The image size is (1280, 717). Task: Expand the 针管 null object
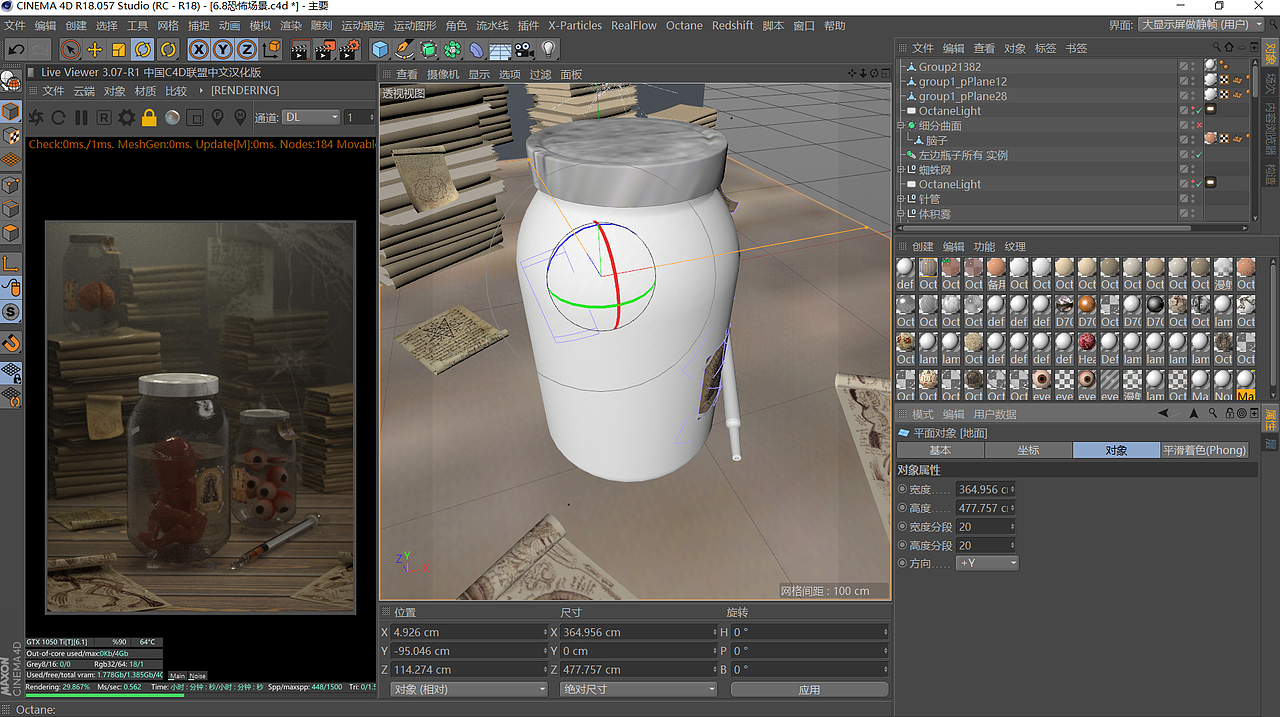point(901,200)
